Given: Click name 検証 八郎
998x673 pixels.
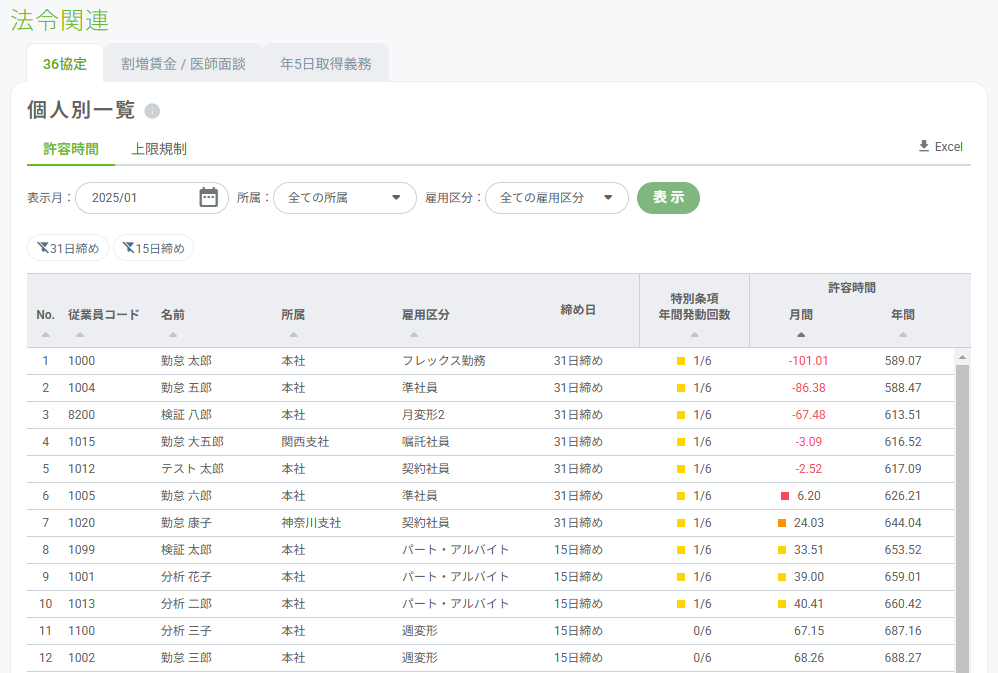Looking at the screenshot, I should pos(186,415).
